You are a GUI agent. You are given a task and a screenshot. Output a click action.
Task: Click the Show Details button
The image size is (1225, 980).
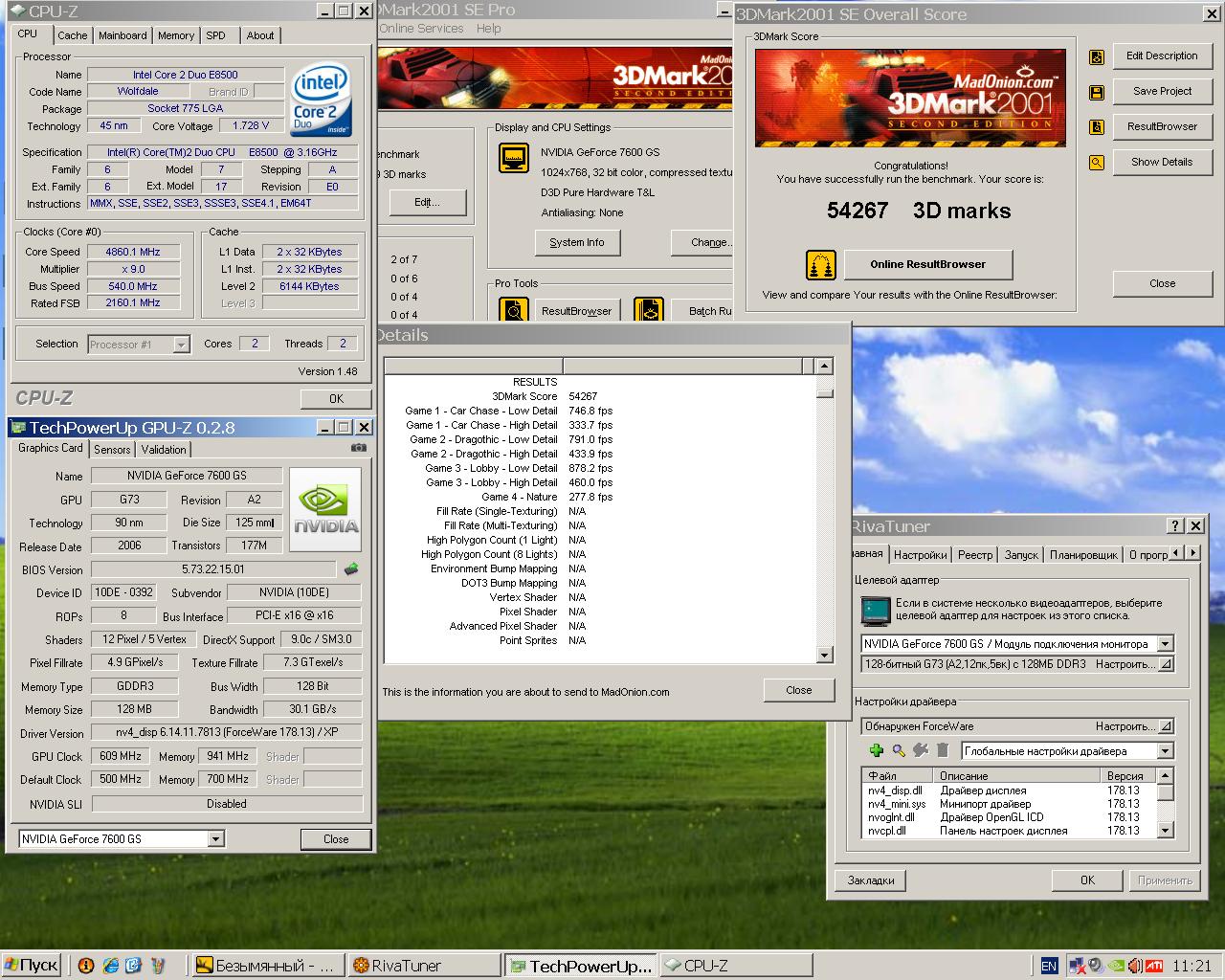click(1162, 162)
